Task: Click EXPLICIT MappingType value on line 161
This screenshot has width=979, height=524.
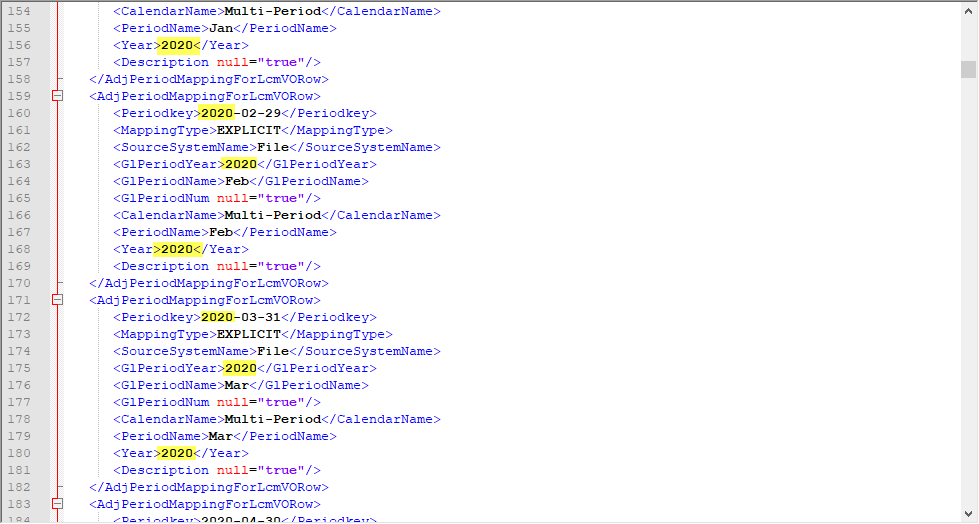Action: tap(248, 130)
